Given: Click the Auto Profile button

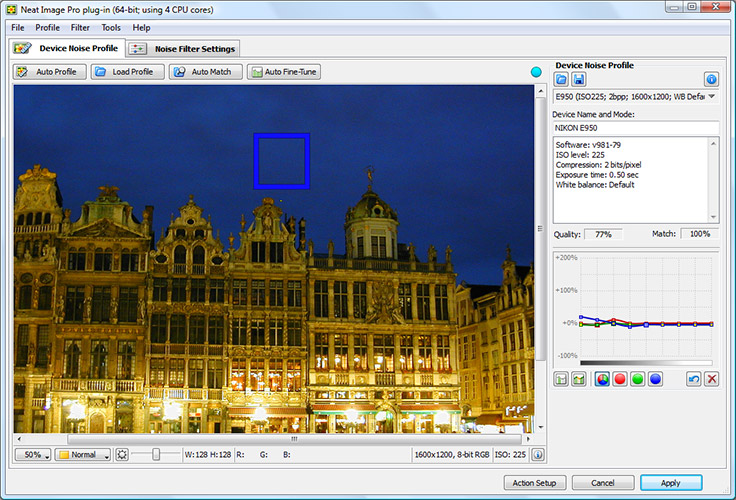Looking at the screenshot, I should 50,72.
